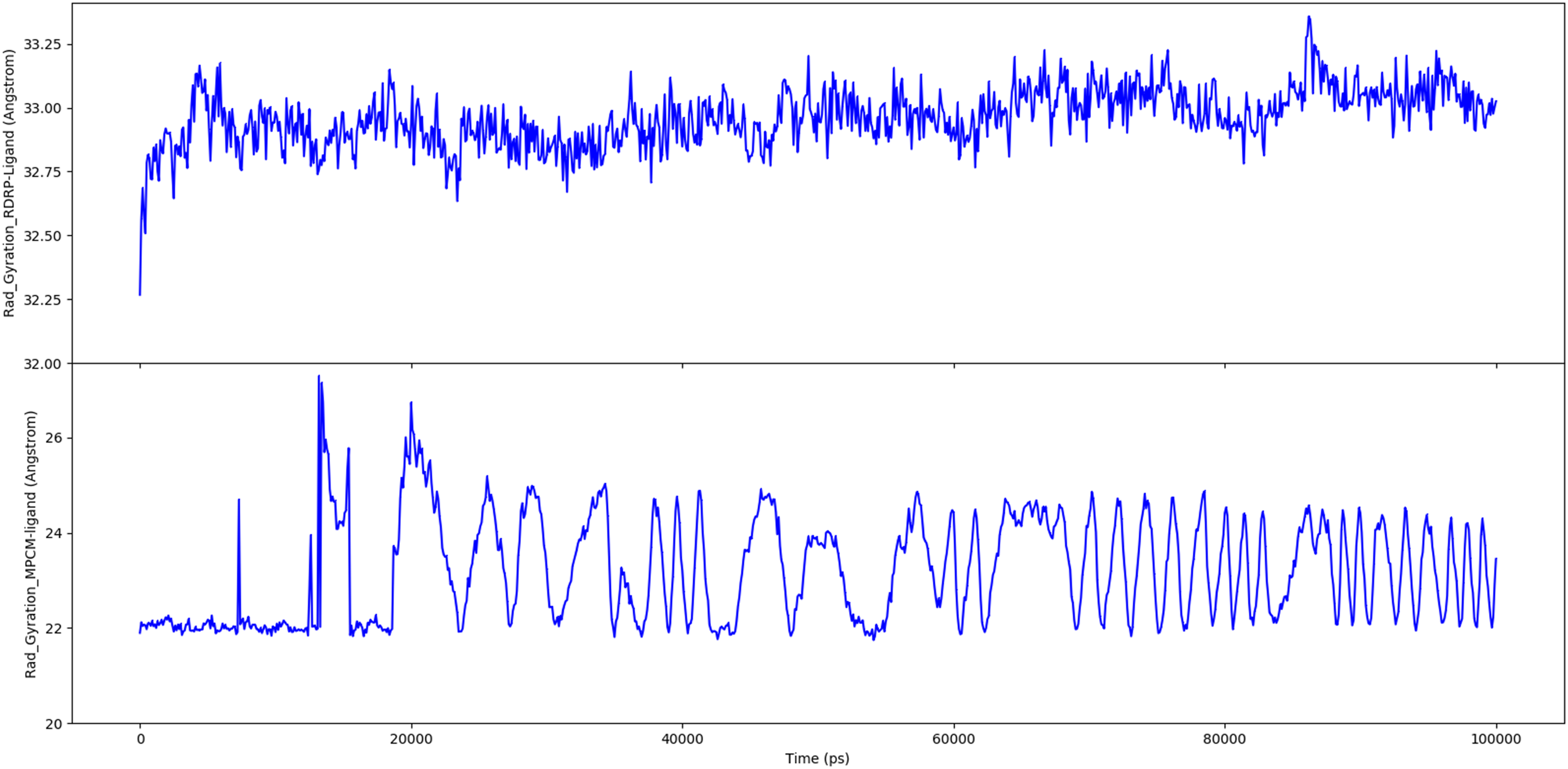
Task: Select the 100000 x-axis tick label
Action: pyautogui.click(x=1496, y=739)
